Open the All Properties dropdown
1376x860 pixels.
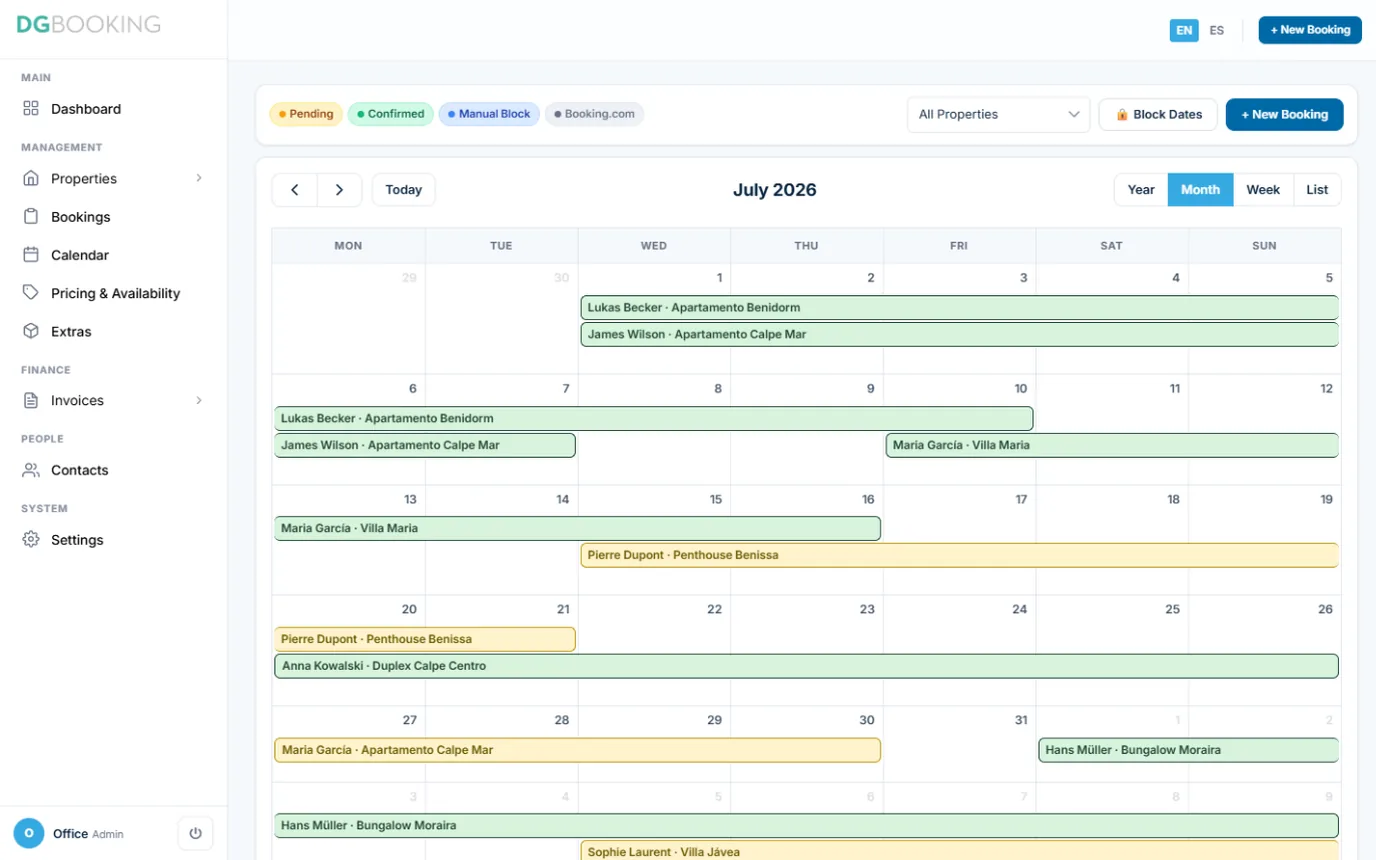999,114
